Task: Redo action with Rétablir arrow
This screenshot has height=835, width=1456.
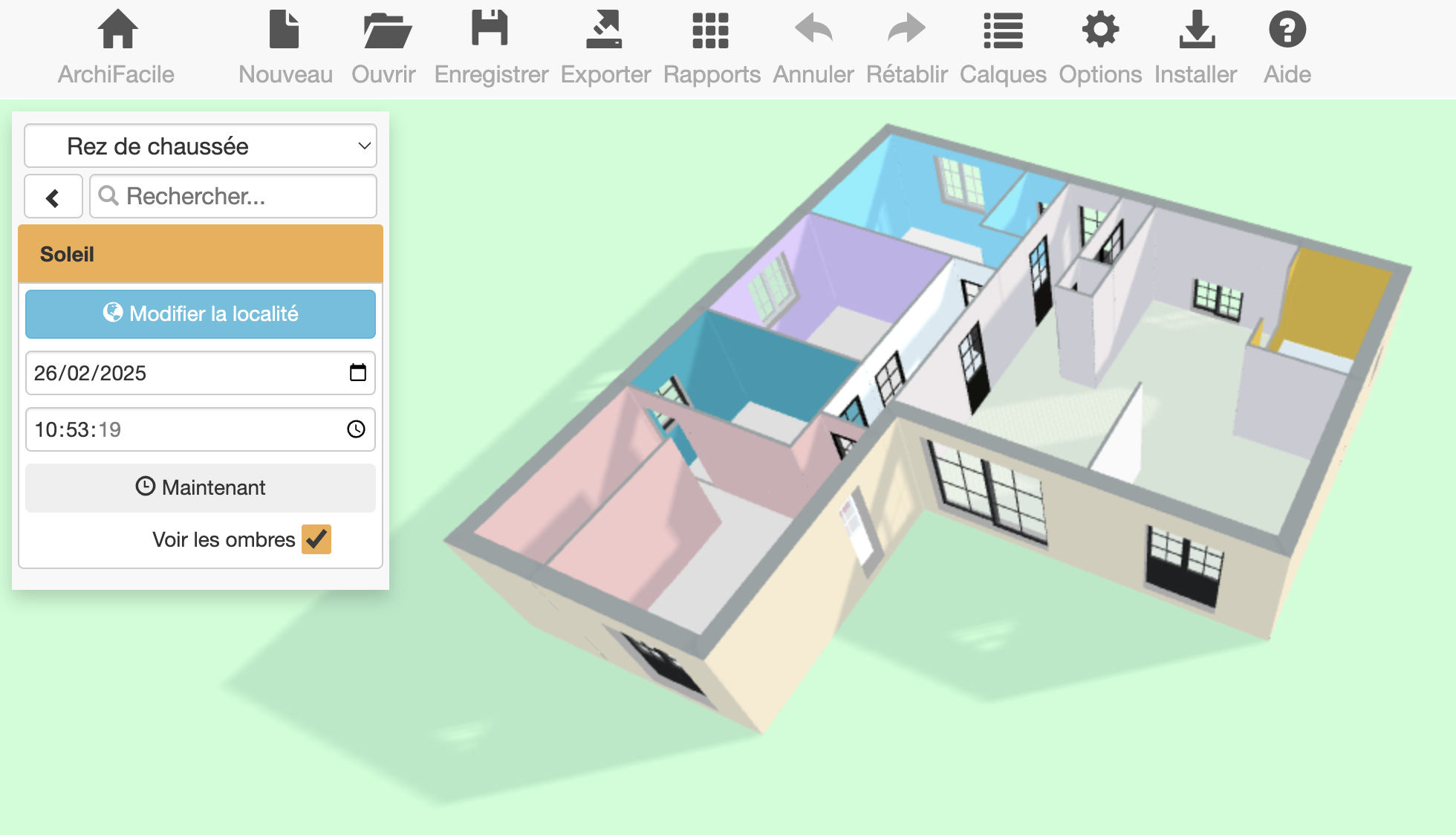Action: click(906, 30)
